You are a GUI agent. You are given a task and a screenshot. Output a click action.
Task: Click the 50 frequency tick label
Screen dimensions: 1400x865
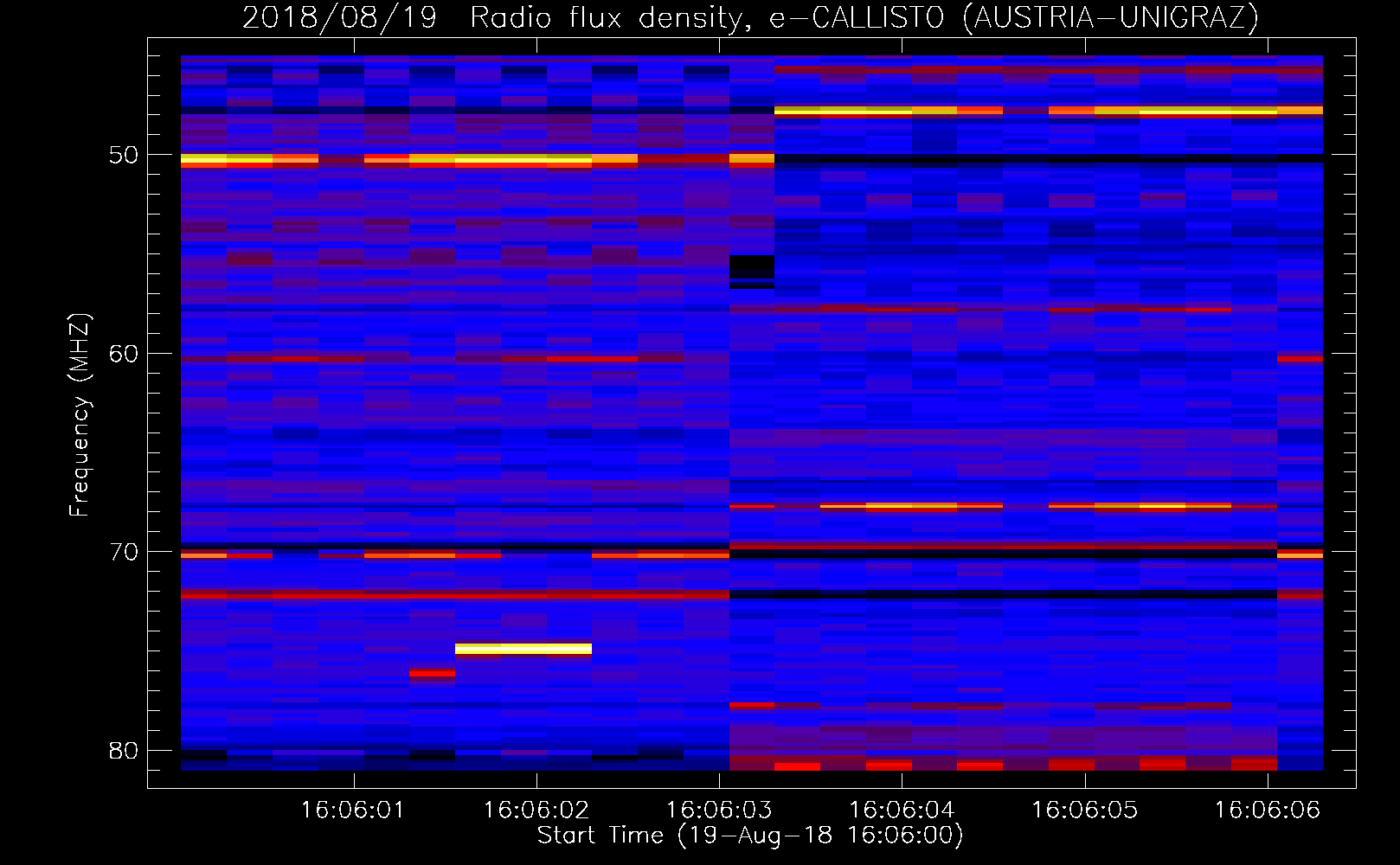123,155
